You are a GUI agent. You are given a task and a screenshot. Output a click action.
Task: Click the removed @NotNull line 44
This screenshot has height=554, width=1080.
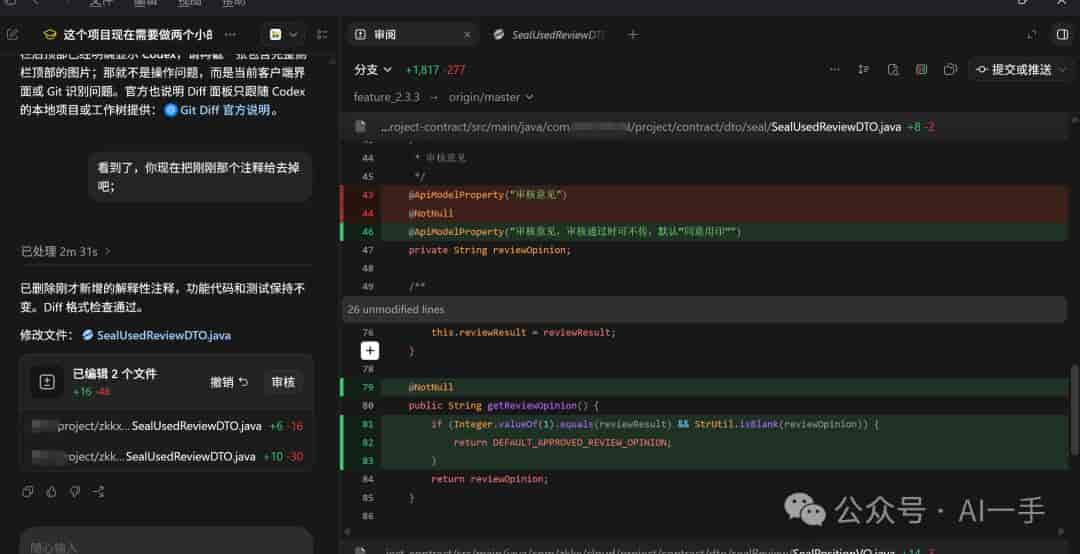tap(705, 213)
